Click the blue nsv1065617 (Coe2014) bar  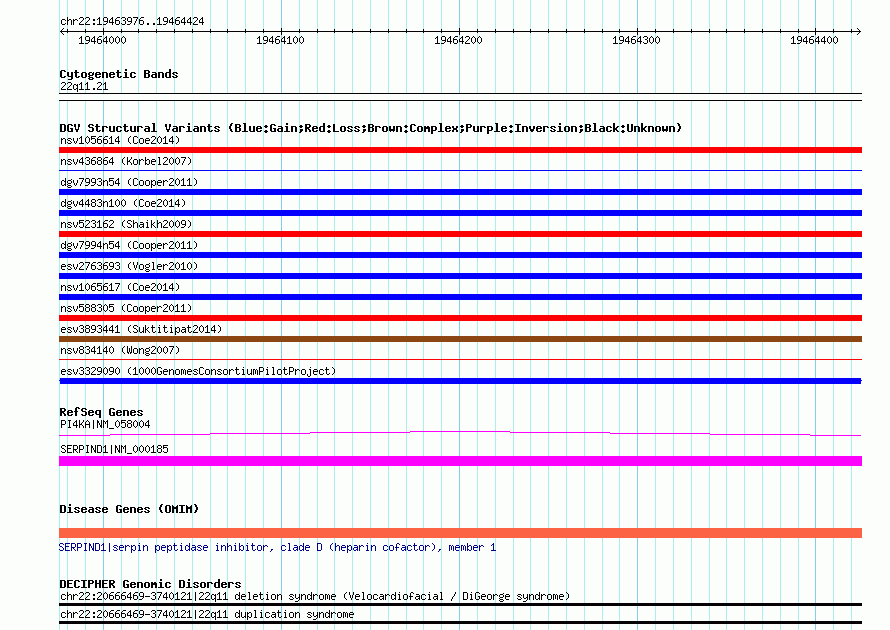pyautogui.click(x=460, y=297)
